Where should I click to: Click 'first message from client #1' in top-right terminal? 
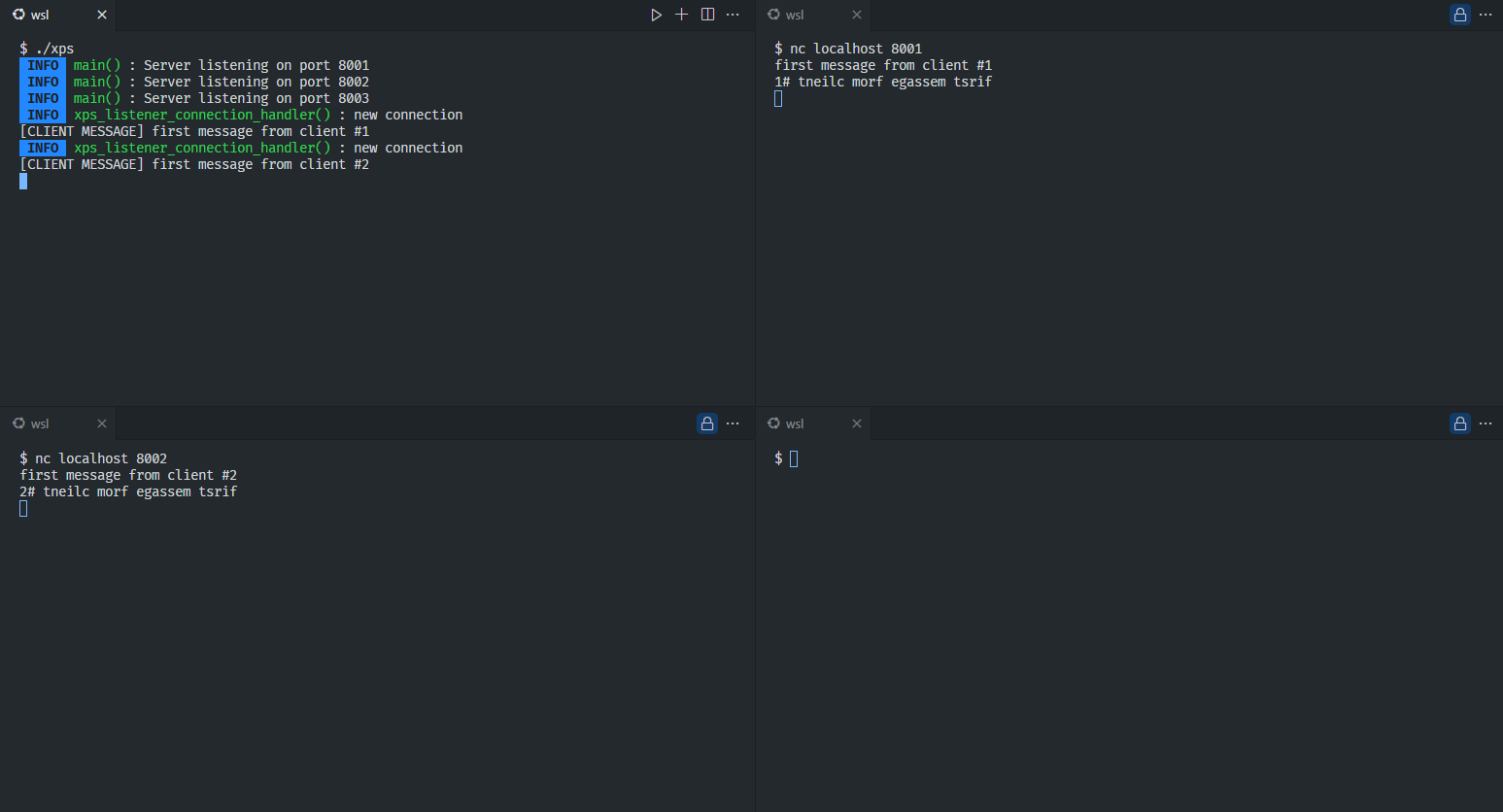(x=883, y=65)
